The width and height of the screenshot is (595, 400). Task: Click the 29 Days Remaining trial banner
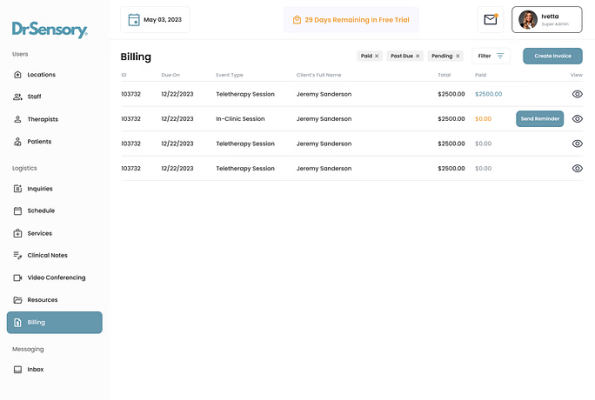point(351,20)
